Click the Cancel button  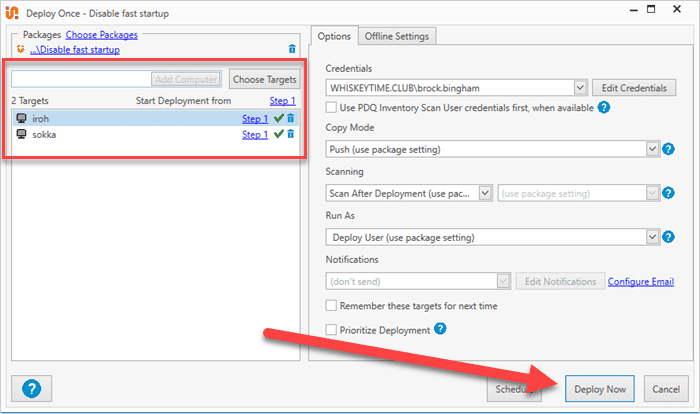pyautogui.click(x=666, y=389)
